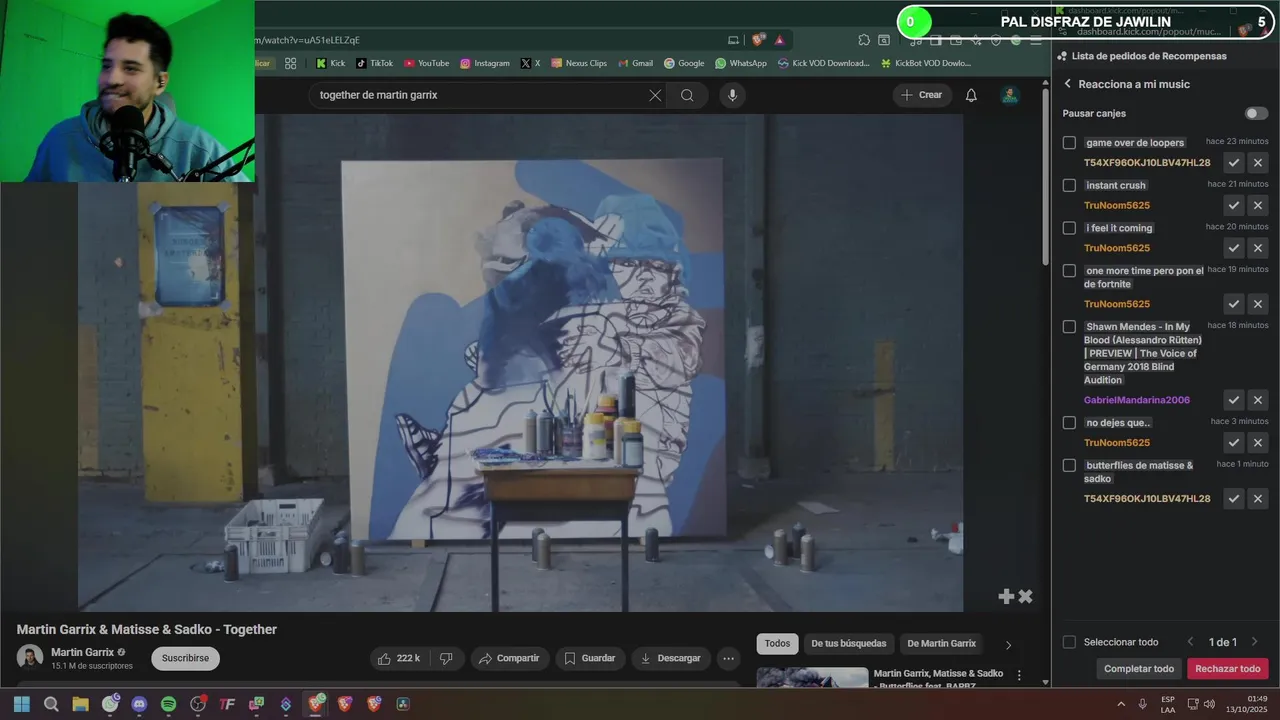Go back from Reacciona a mi music
The image size is (1280, 720).
point(1067,84)
